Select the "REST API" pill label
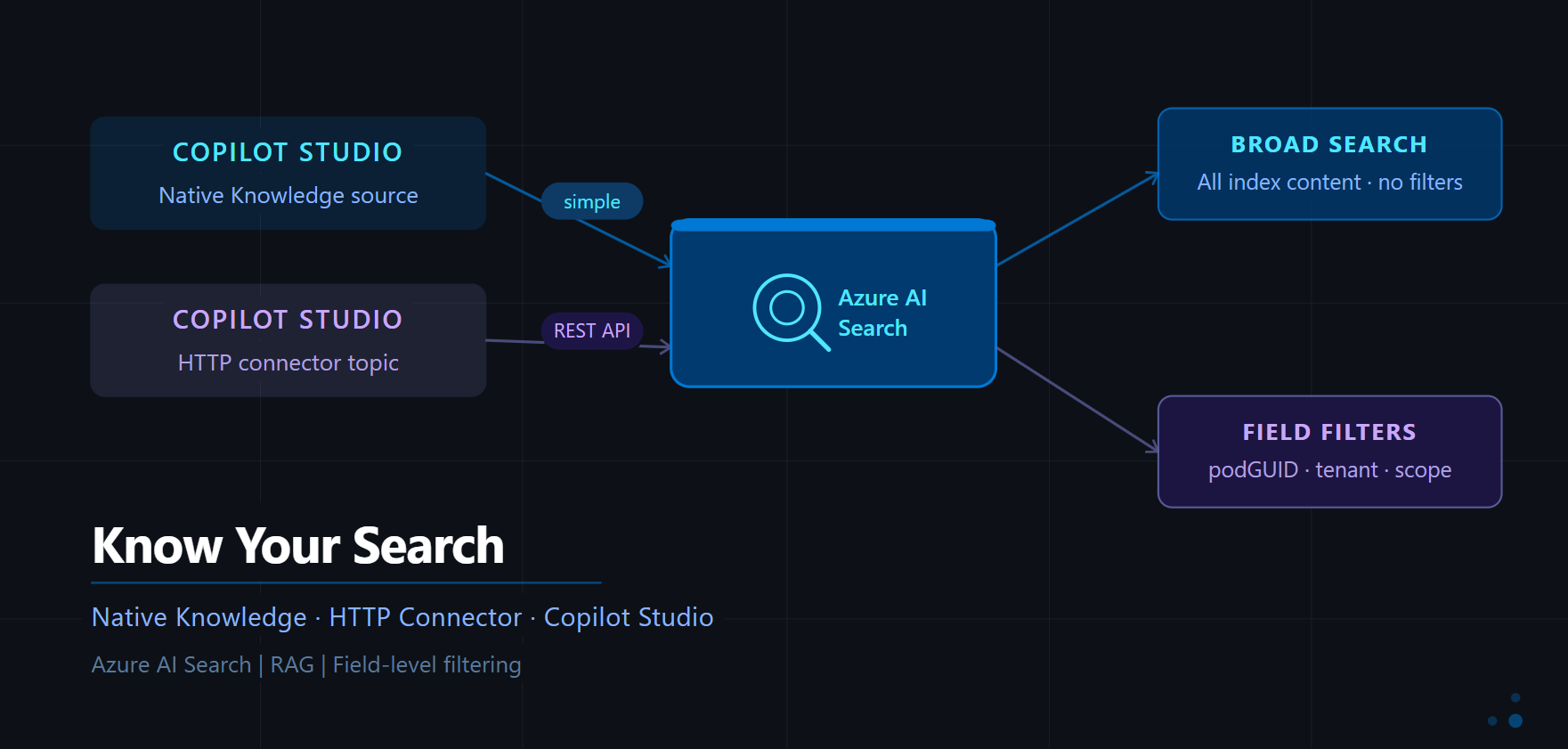1568x749 pixels. pos(591,331)
